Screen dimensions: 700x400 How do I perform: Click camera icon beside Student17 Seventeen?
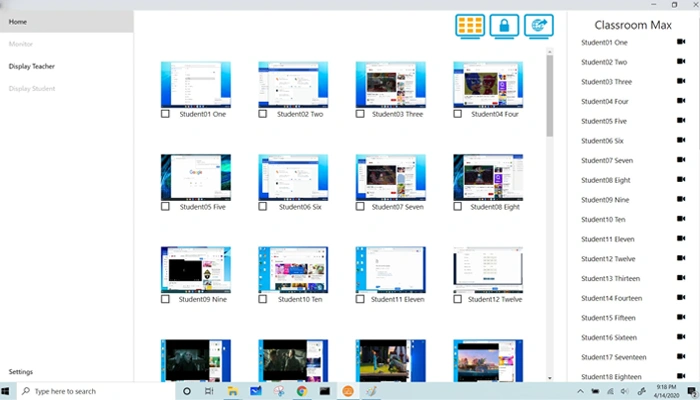[681, 357]
